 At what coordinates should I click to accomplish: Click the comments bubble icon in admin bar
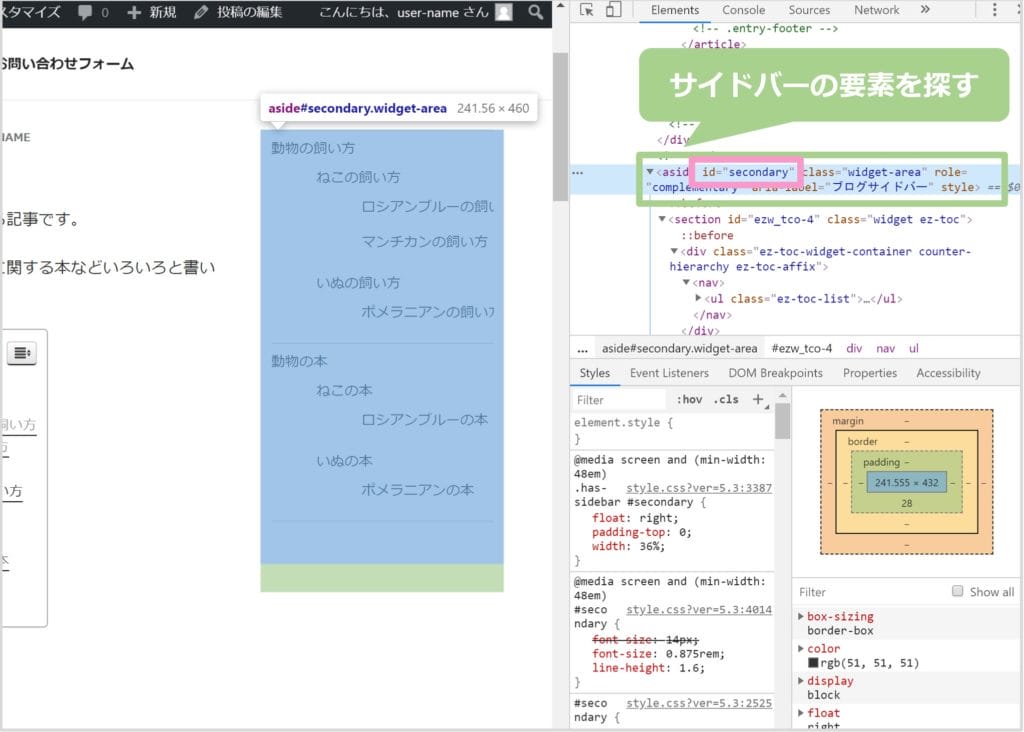[x=87, y=13]
